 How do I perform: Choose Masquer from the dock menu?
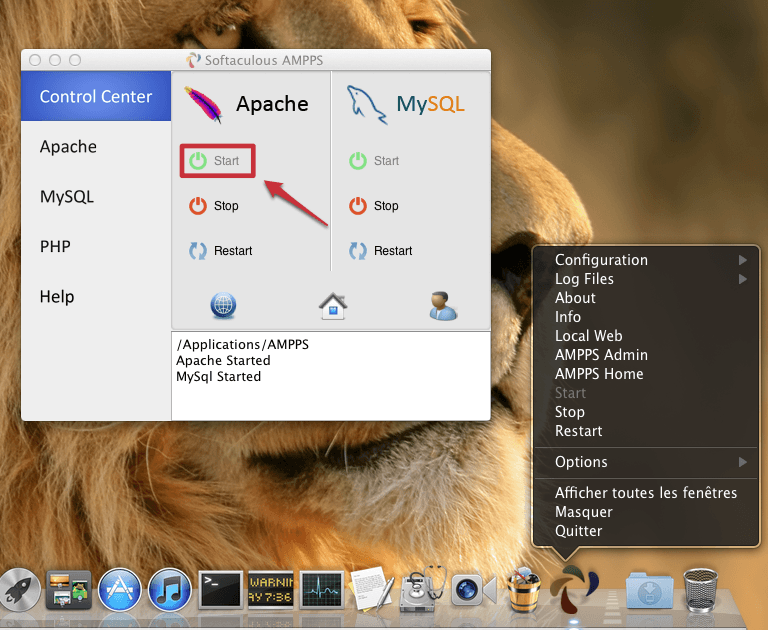pos(646,512)
